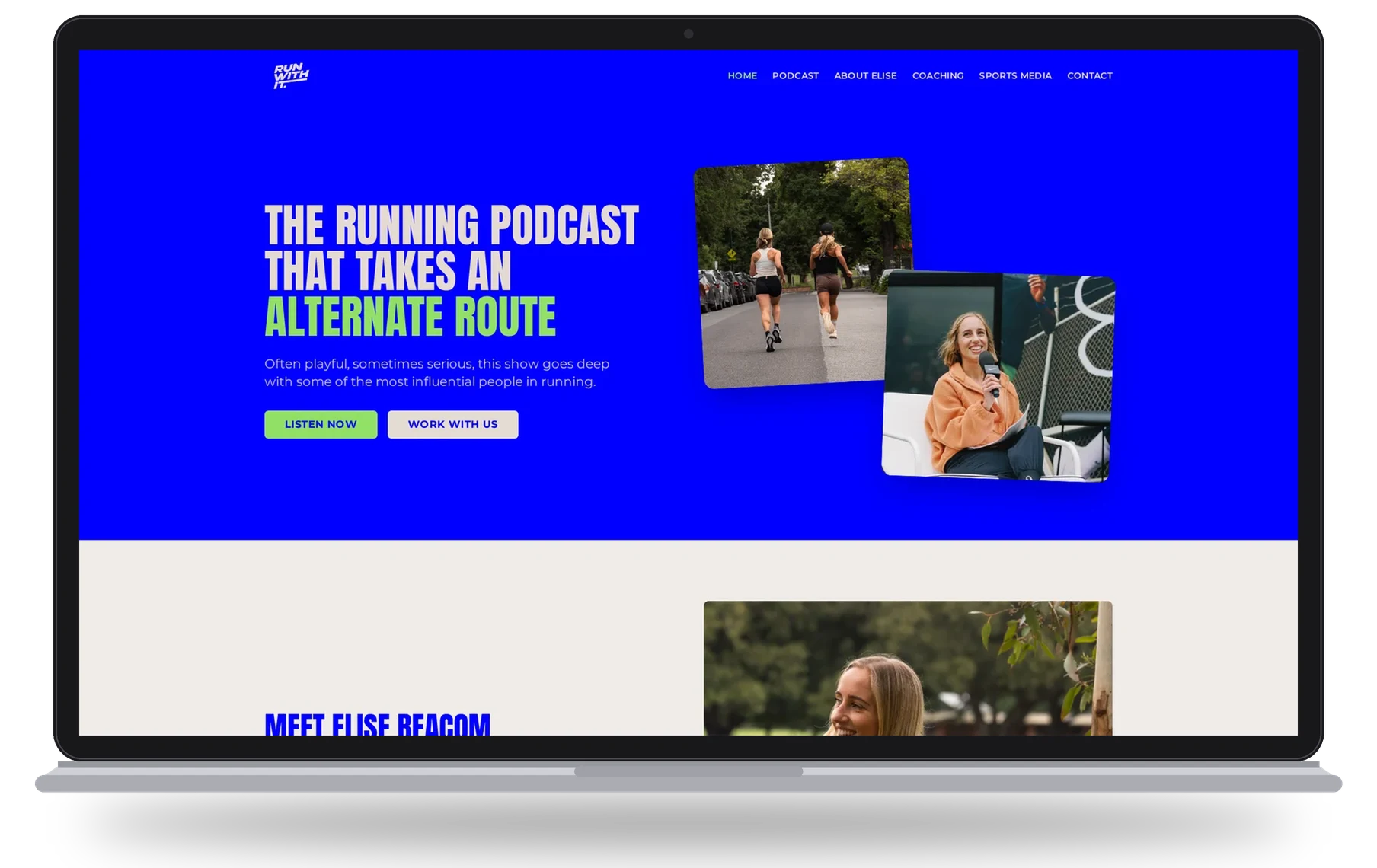Go to the Contact page
The height and width of the screenshot is (868, 1377).
[1089, 75]
